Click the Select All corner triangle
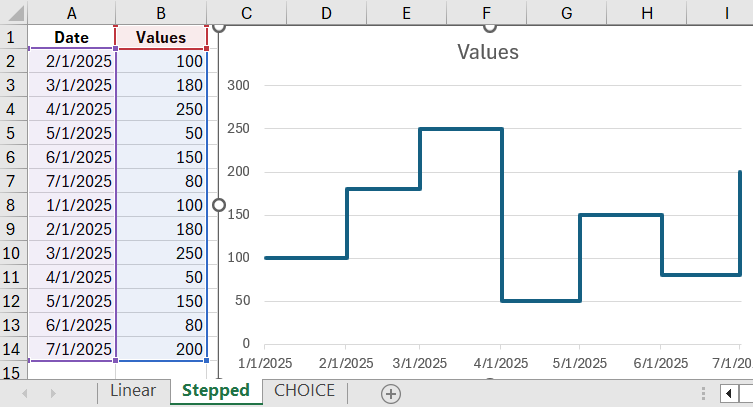 click(15, 13)
